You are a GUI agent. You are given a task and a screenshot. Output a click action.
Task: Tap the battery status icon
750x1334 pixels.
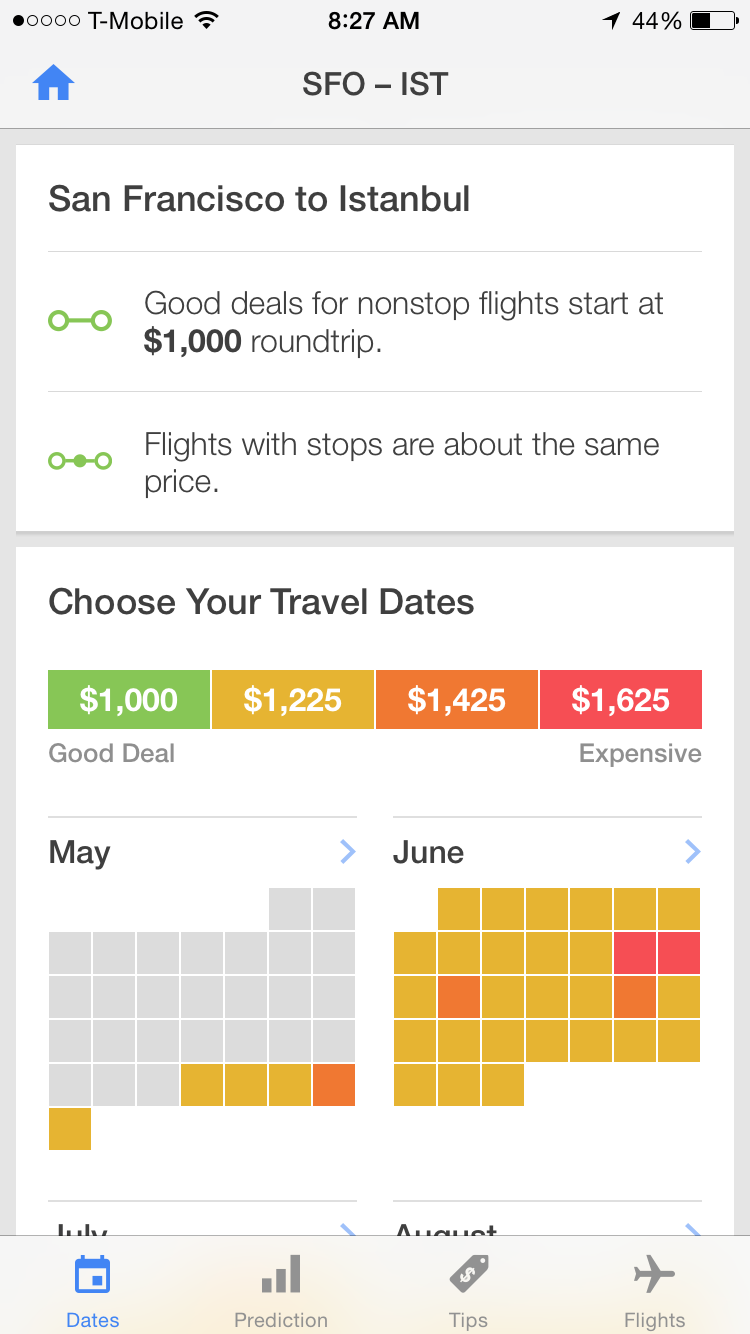click(713, 21)
